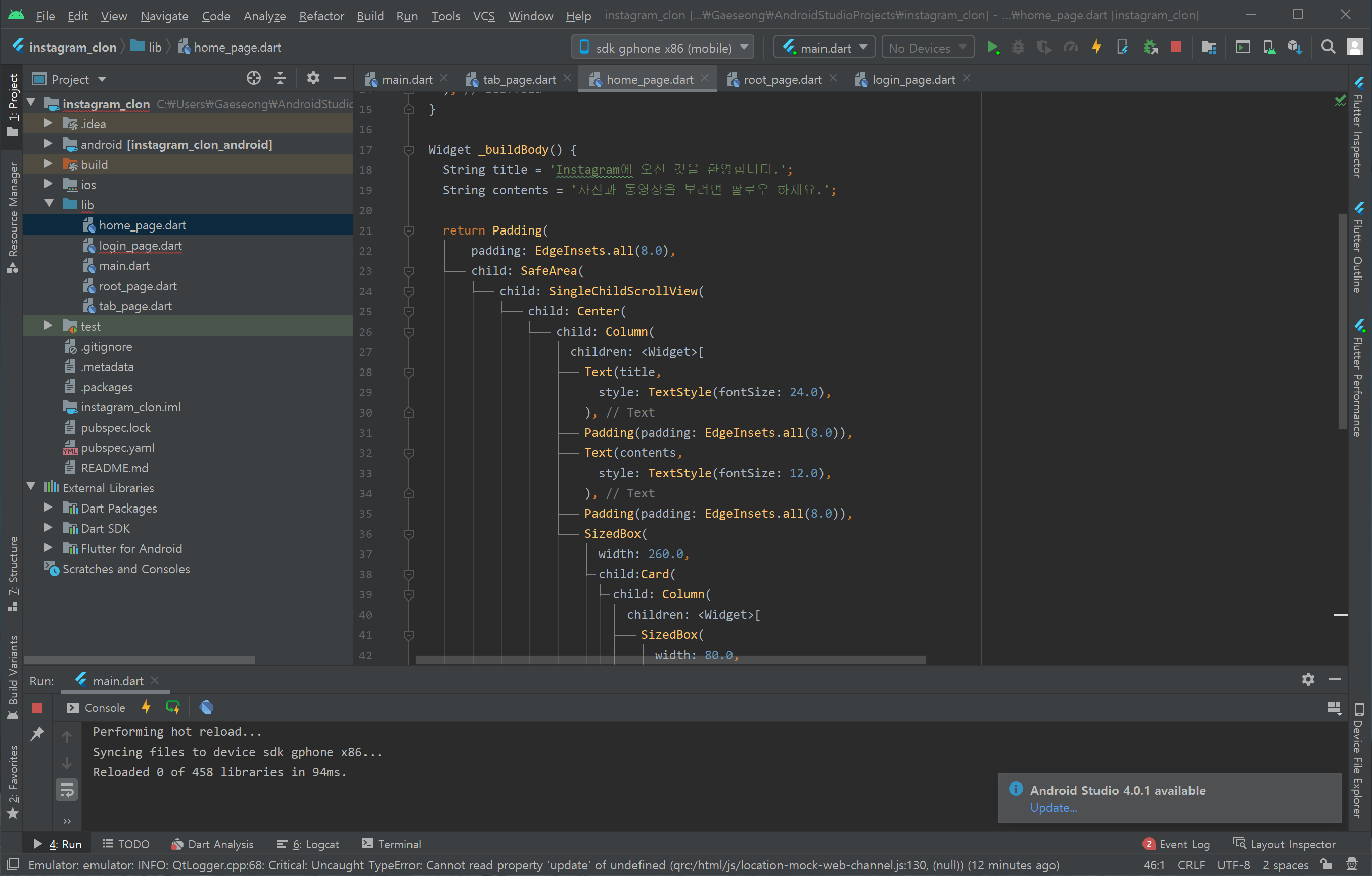
Task: Expand the build folder
Action: [49, 164]
